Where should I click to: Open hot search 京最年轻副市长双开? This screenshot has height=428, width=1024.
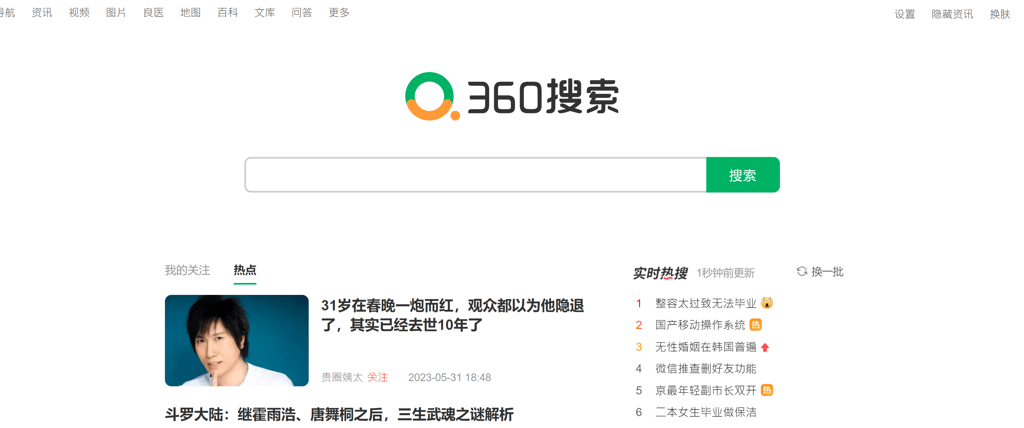706,390
